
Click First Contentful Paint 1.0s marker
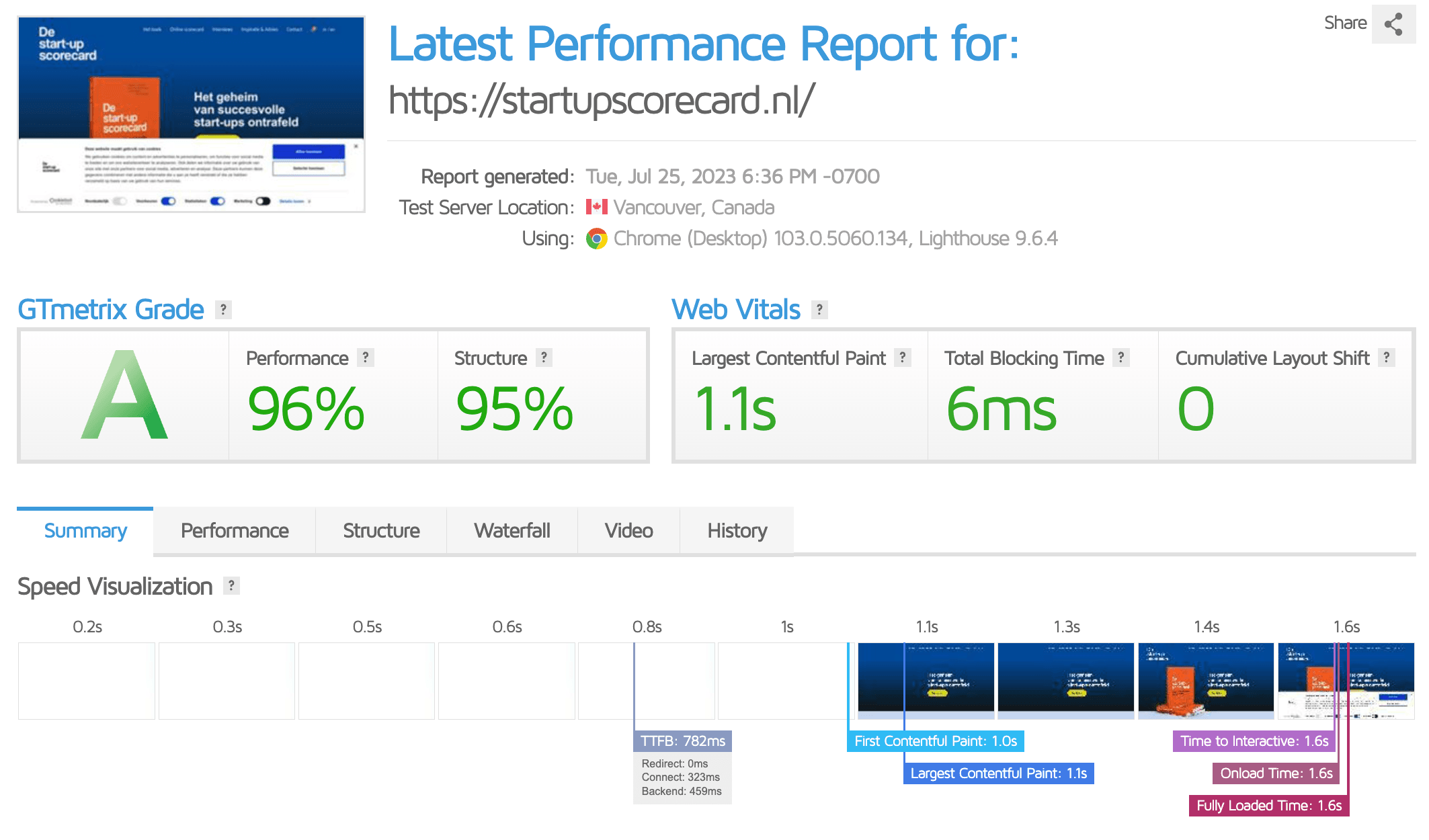click(935, 741)
